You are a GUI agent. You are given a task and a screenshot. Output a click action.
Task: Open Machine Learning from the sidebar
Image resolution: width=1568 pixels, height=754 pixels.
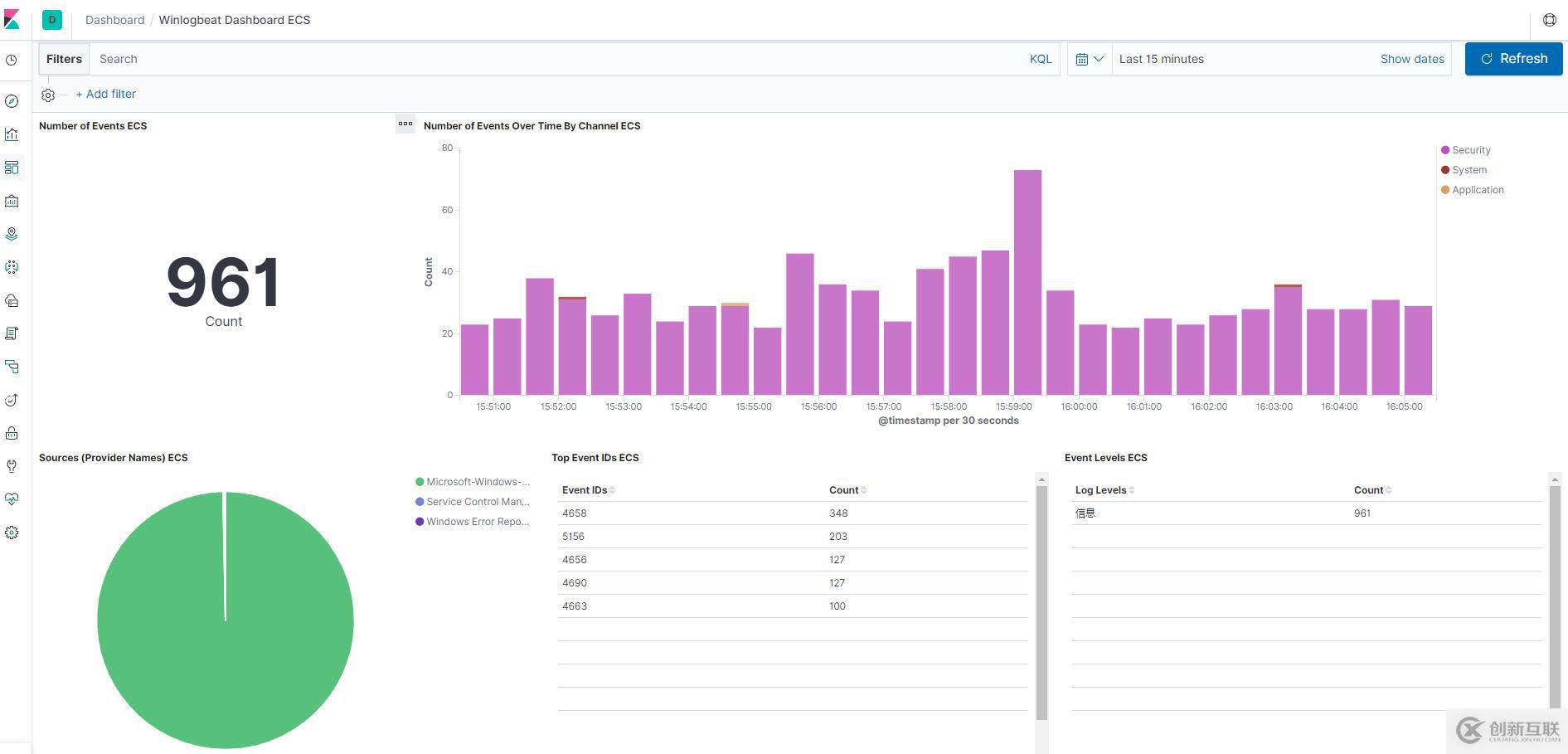click(x=12, y=267)
